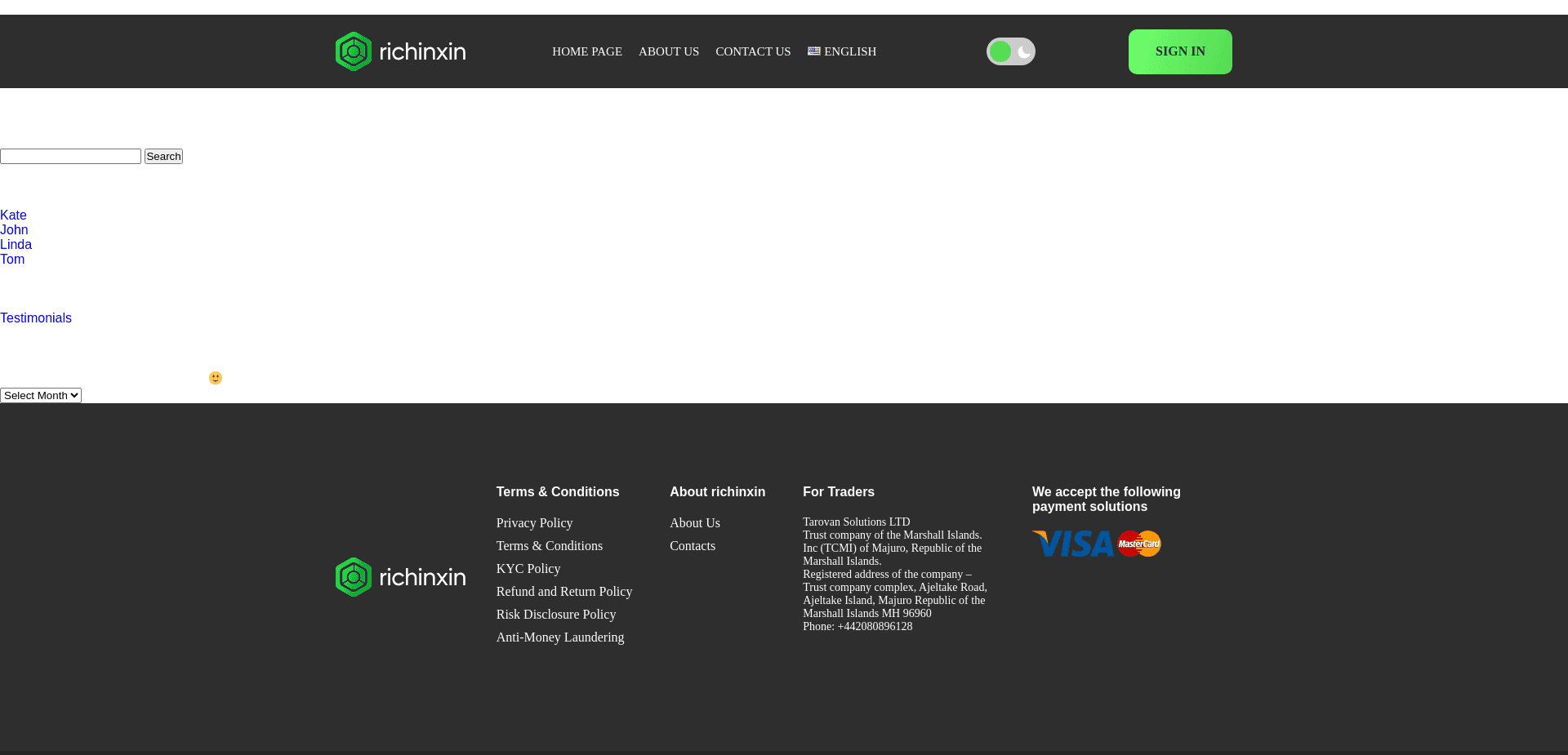The width and height of the screenshot is (1568, 755).
Task: Click the payment solutions heading text
Action: point(1107,500)
